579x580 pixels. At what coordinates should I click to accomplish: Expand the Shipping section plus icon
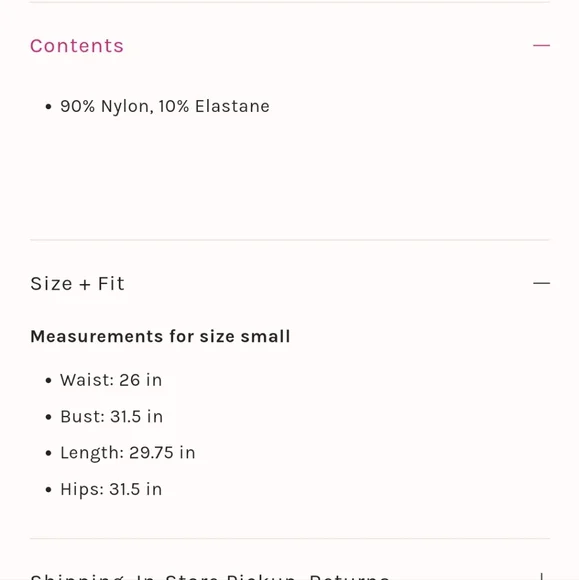click(541, 576)
